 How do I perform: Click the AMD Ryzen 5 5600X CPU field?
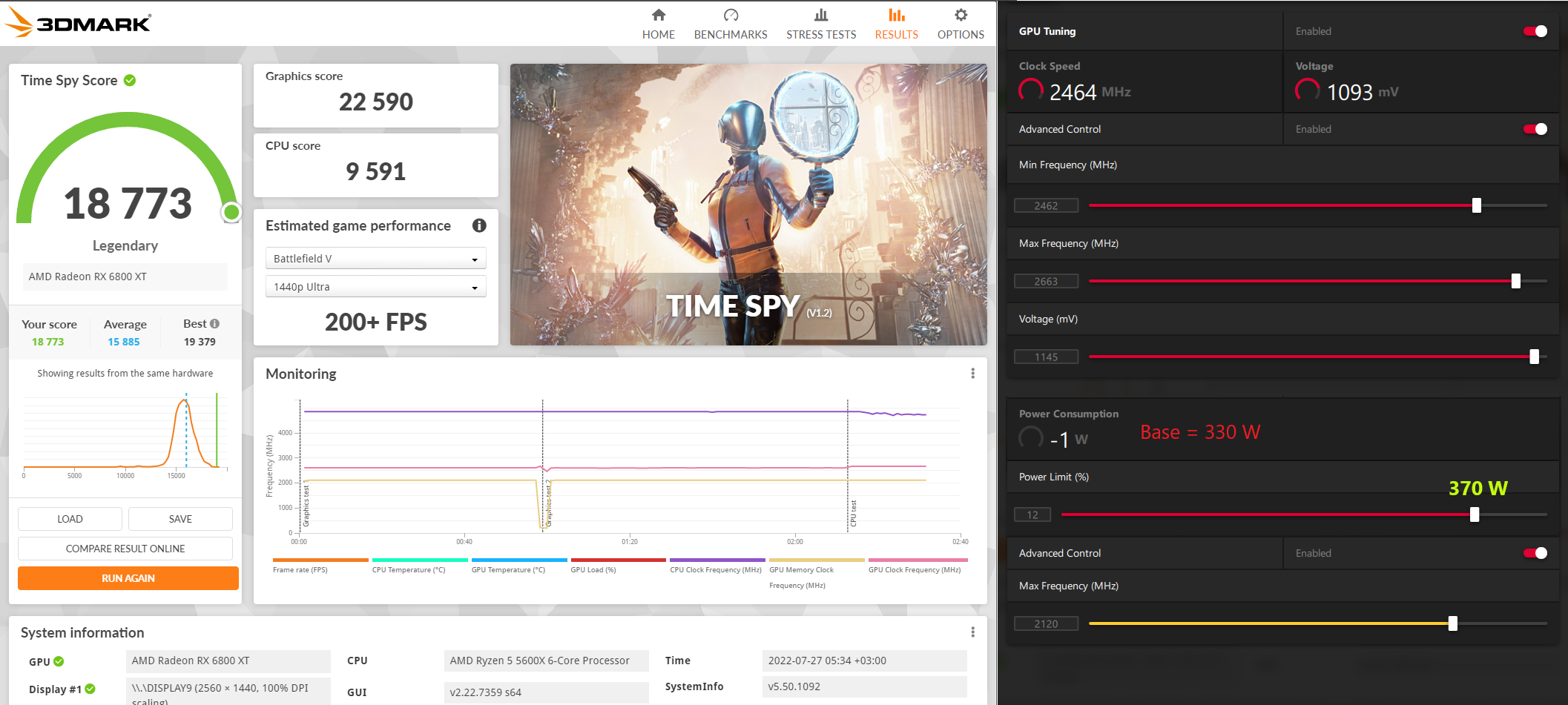[546, 661]
